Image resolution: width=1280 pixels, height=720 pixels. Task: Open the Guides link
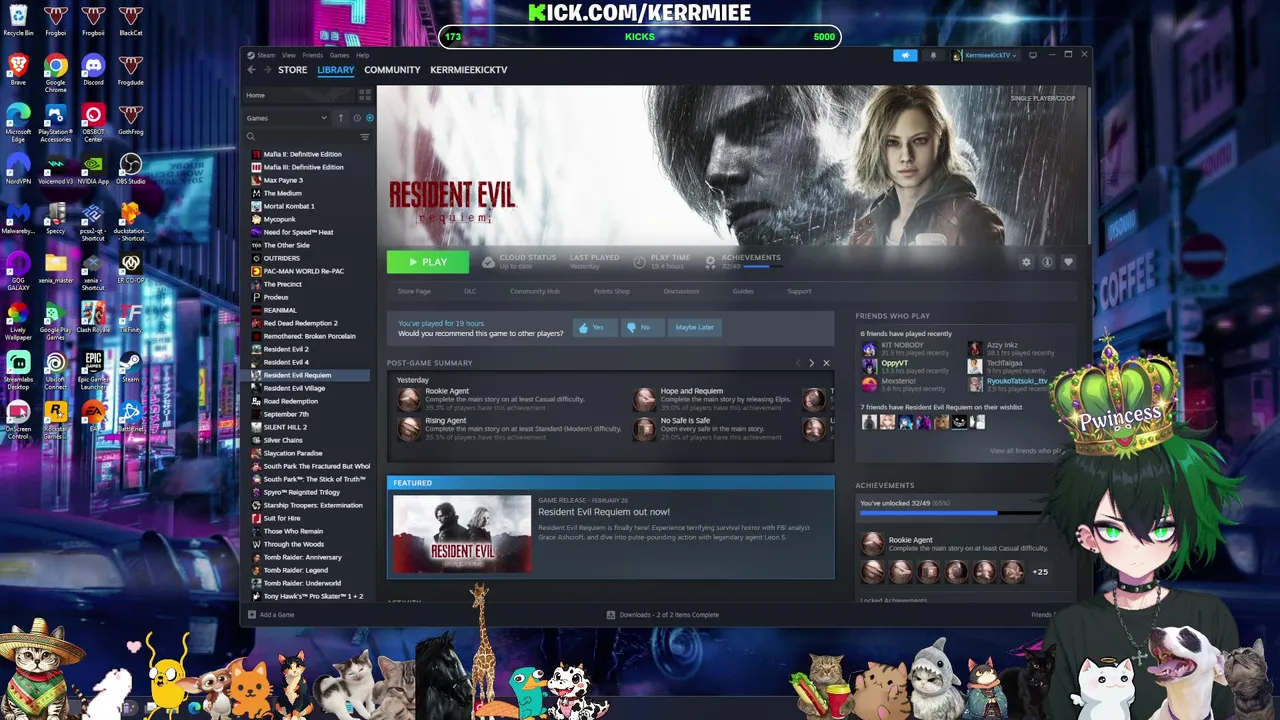pyautogui.click(x=743, y=291)
